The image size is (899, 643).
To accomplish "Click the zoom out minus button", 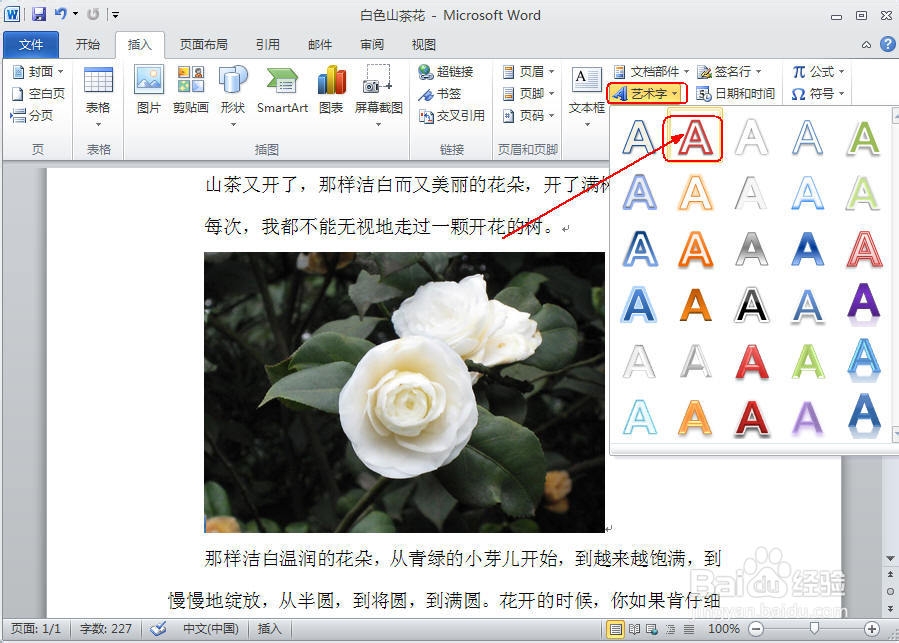I will pyautogui.click(x=756, y=629).
